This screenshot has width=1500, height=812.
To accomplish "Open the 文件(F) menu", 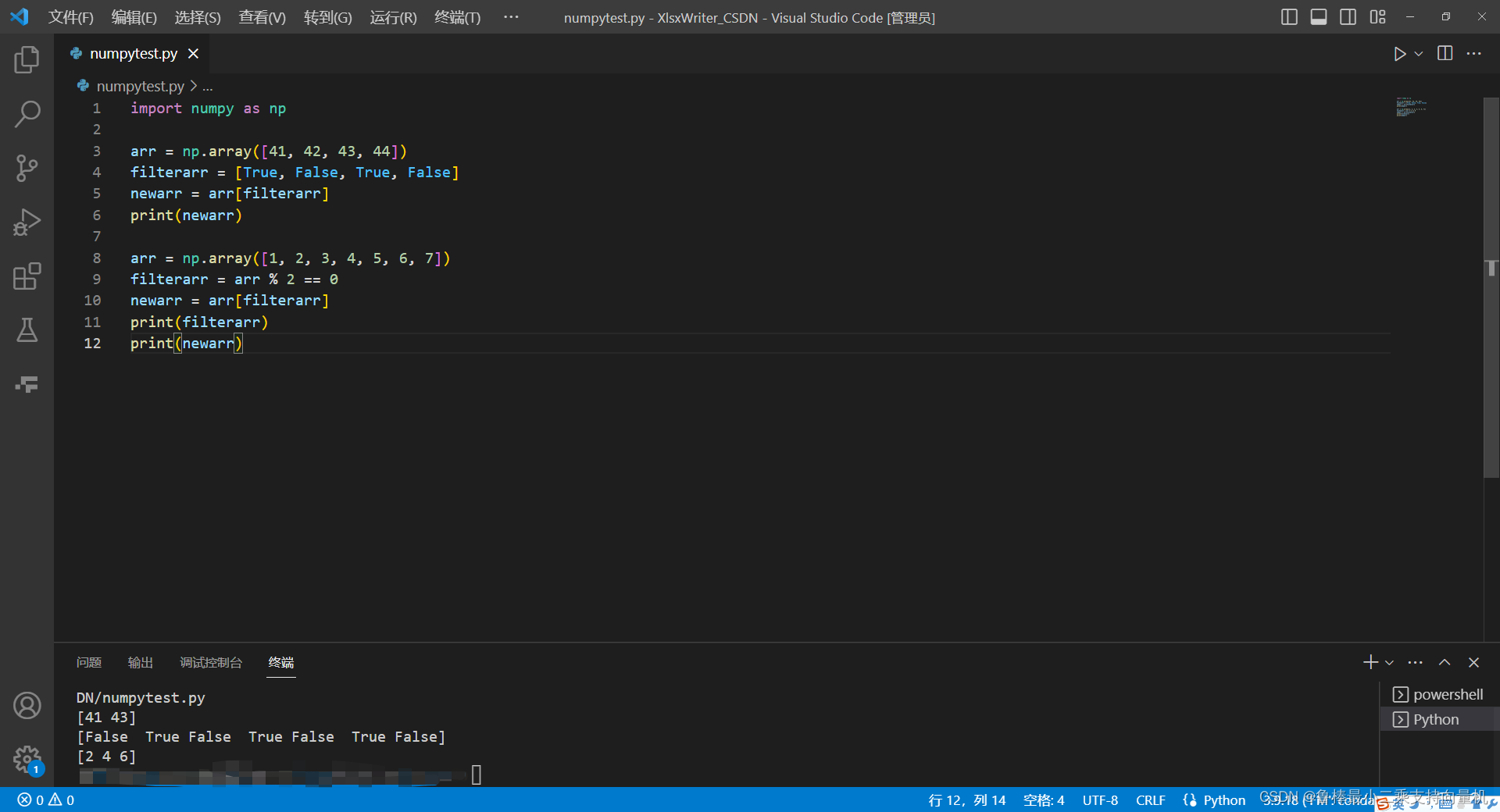I will pos(71,17).
